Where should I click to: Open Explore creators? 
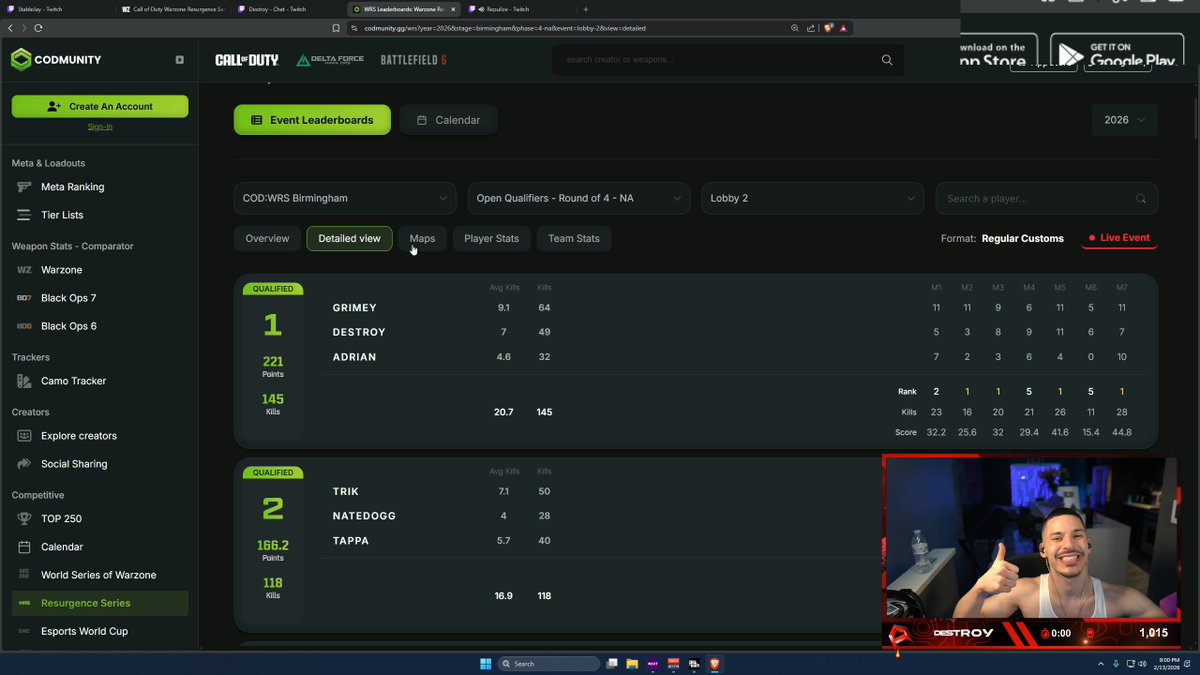click(78, 436)
